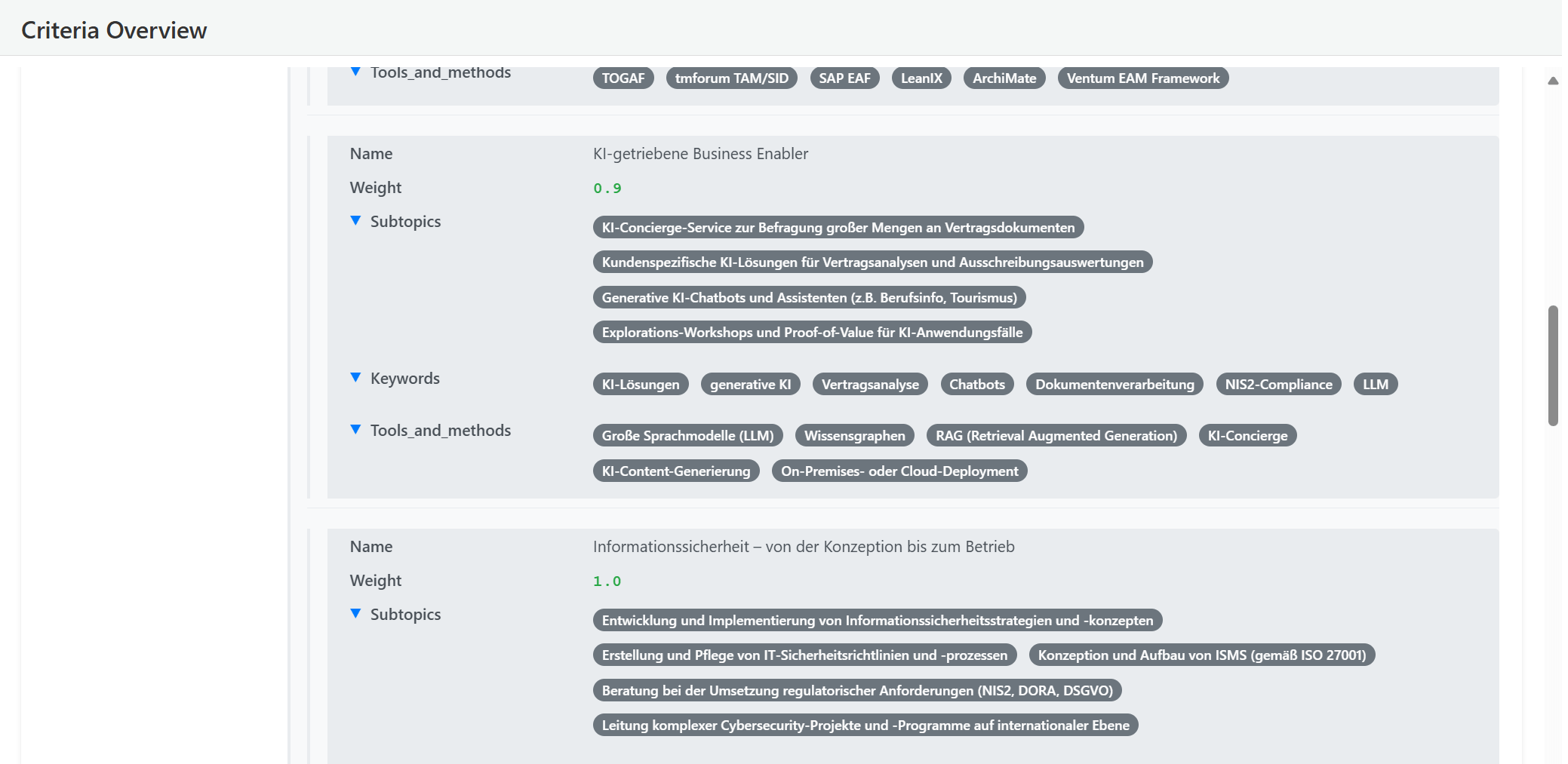Select the generative KI keyword tag
This screenshot has height=764, width=1568.
750,385
